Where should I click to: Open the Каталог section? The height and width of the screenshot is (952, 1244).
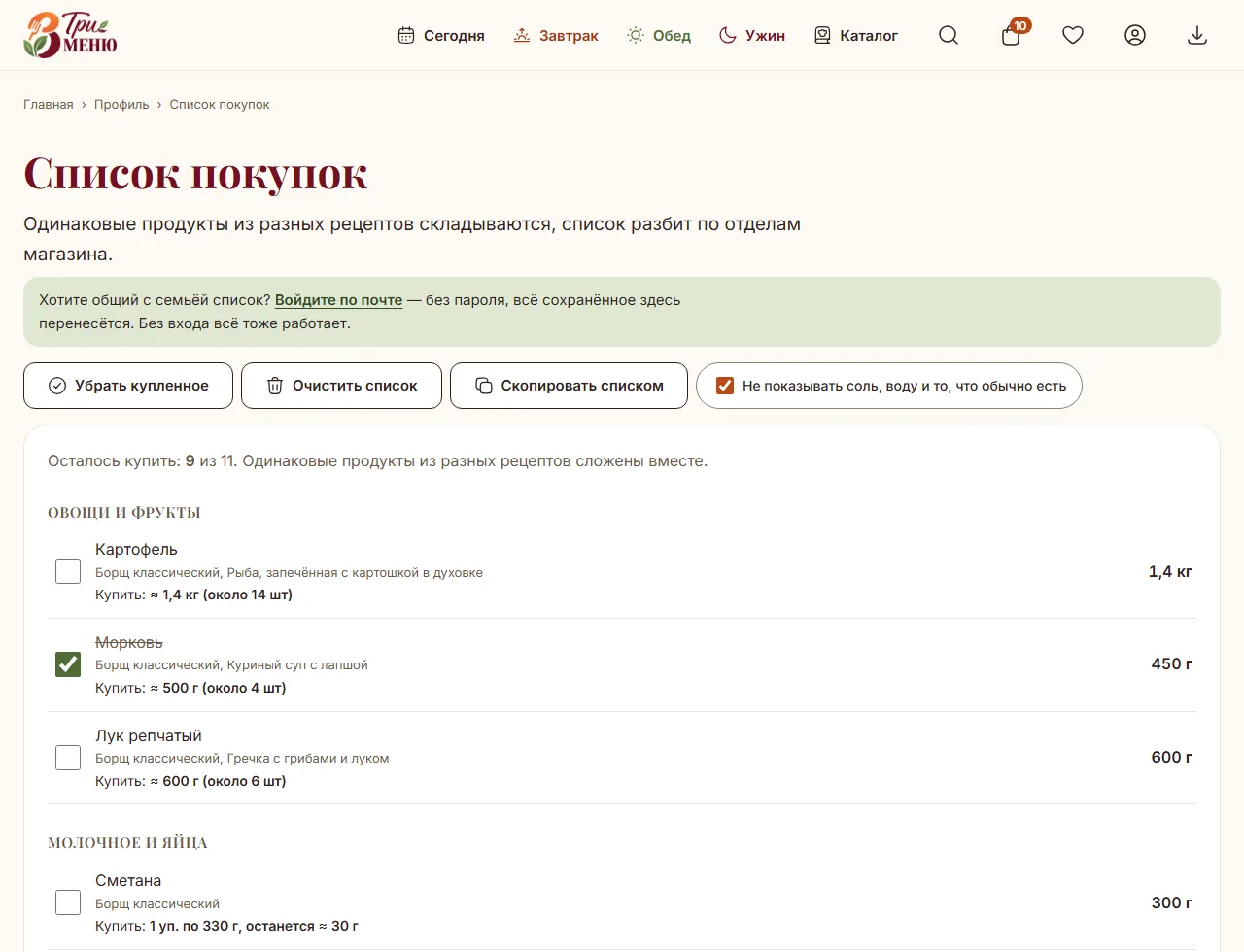pyautogui.click(x=856, y=36)
